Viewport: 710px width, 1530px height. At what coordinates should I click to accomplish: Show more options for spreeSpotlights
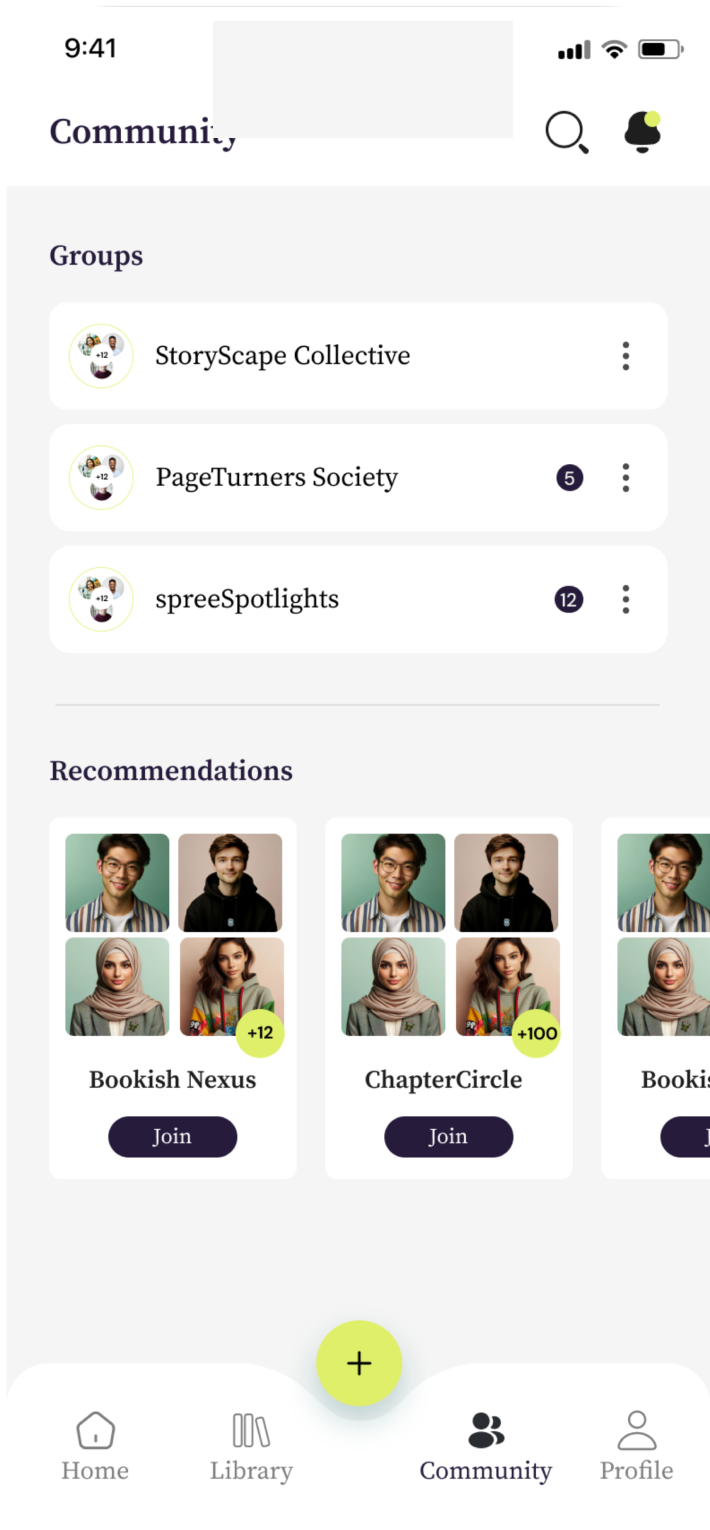pos(626,600)
